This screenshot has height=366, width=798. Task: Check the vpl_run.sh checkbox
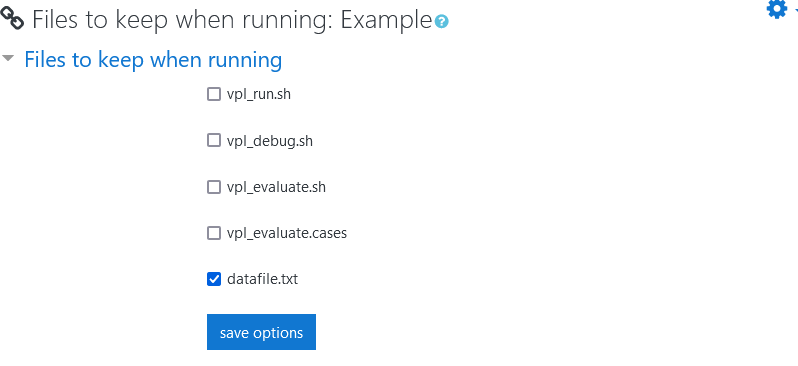214,94
